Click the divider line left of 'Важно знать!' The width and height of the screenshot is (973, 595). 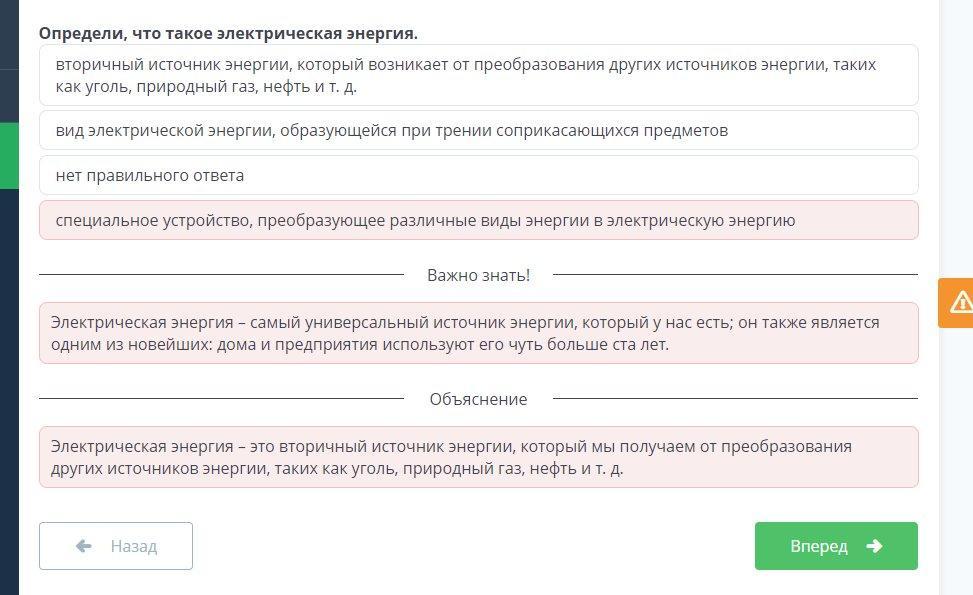point(220,274)
